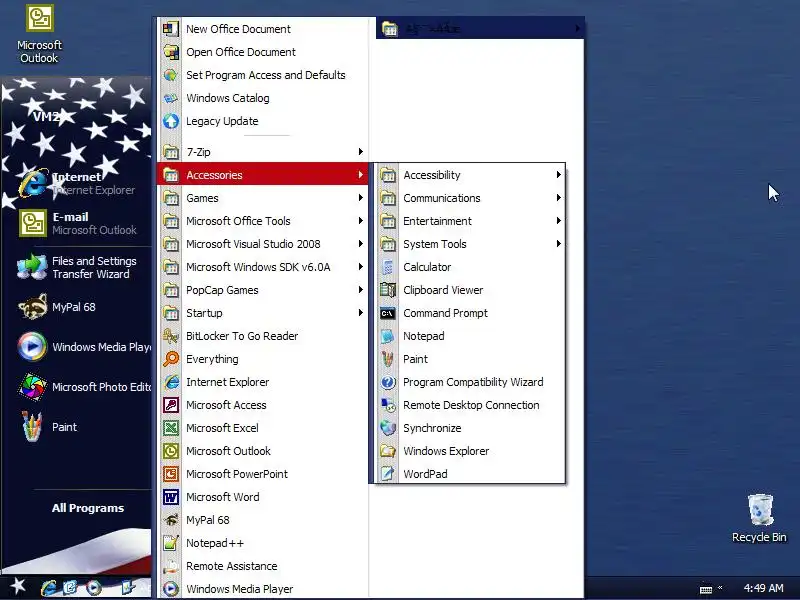Expand Microsoft Visual Studio 2008 folder
The image size is (800, 600).
[263, 244]
